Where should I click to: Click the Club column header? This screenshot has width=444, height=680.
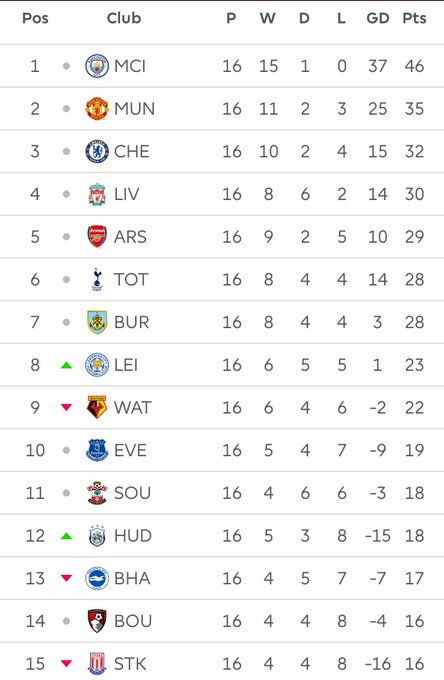pyautogui.click(x=124, y=18)
